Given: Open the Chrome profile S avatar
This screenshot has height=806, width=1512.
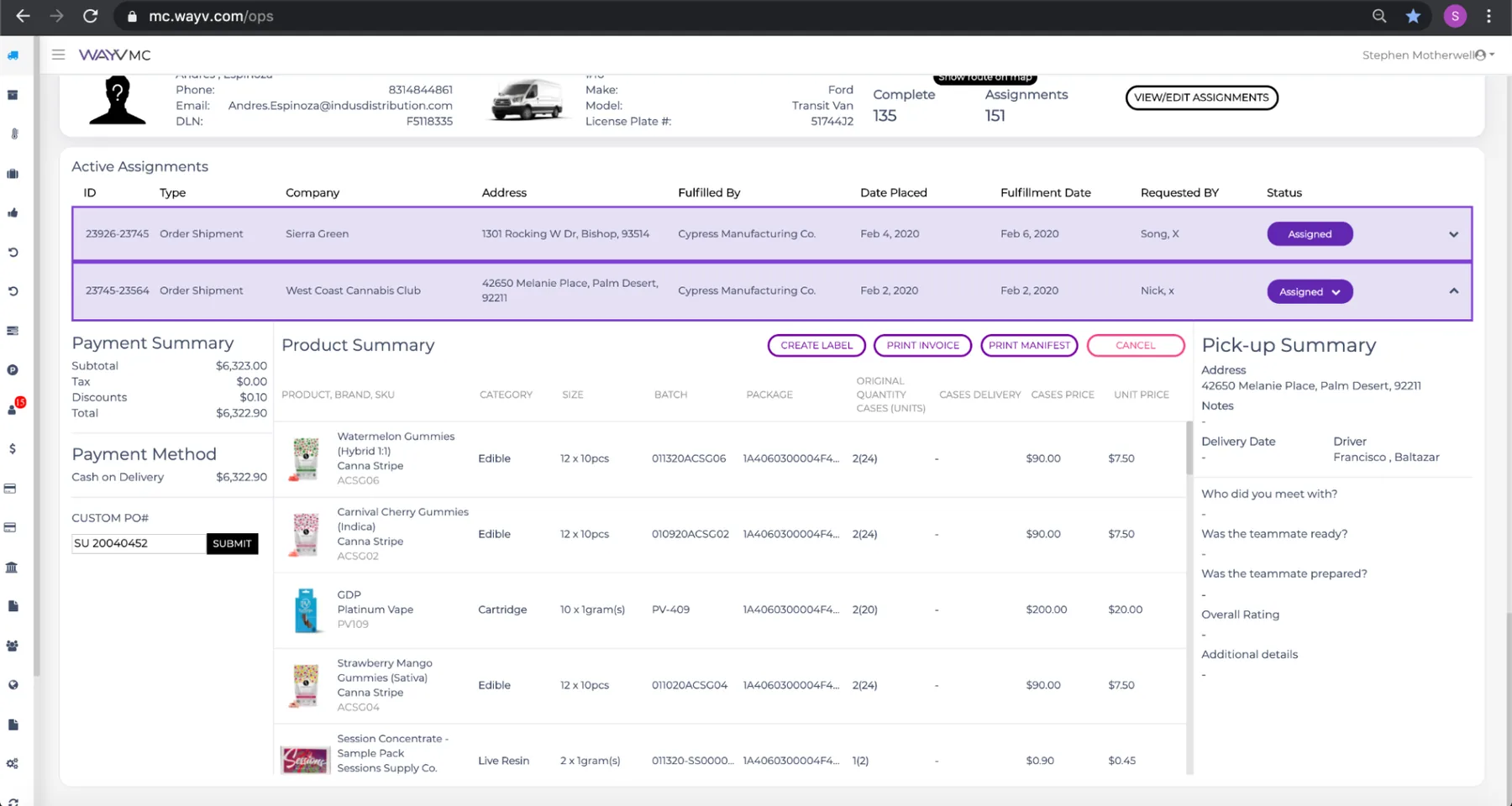Looking at the screenshot, I should tap(1455, 16).
